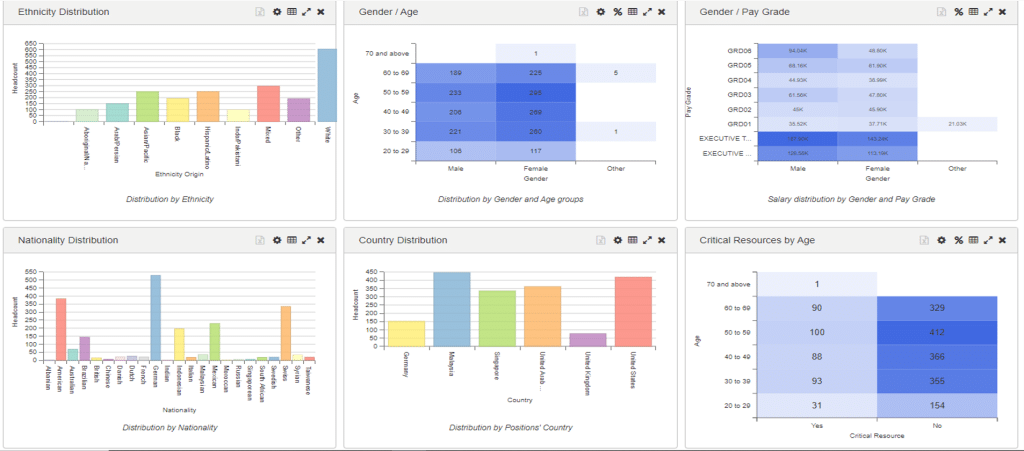Screen dimensions: 1024x451
Task: Export Country Distribution to Excel
Action: pos(600,240)
